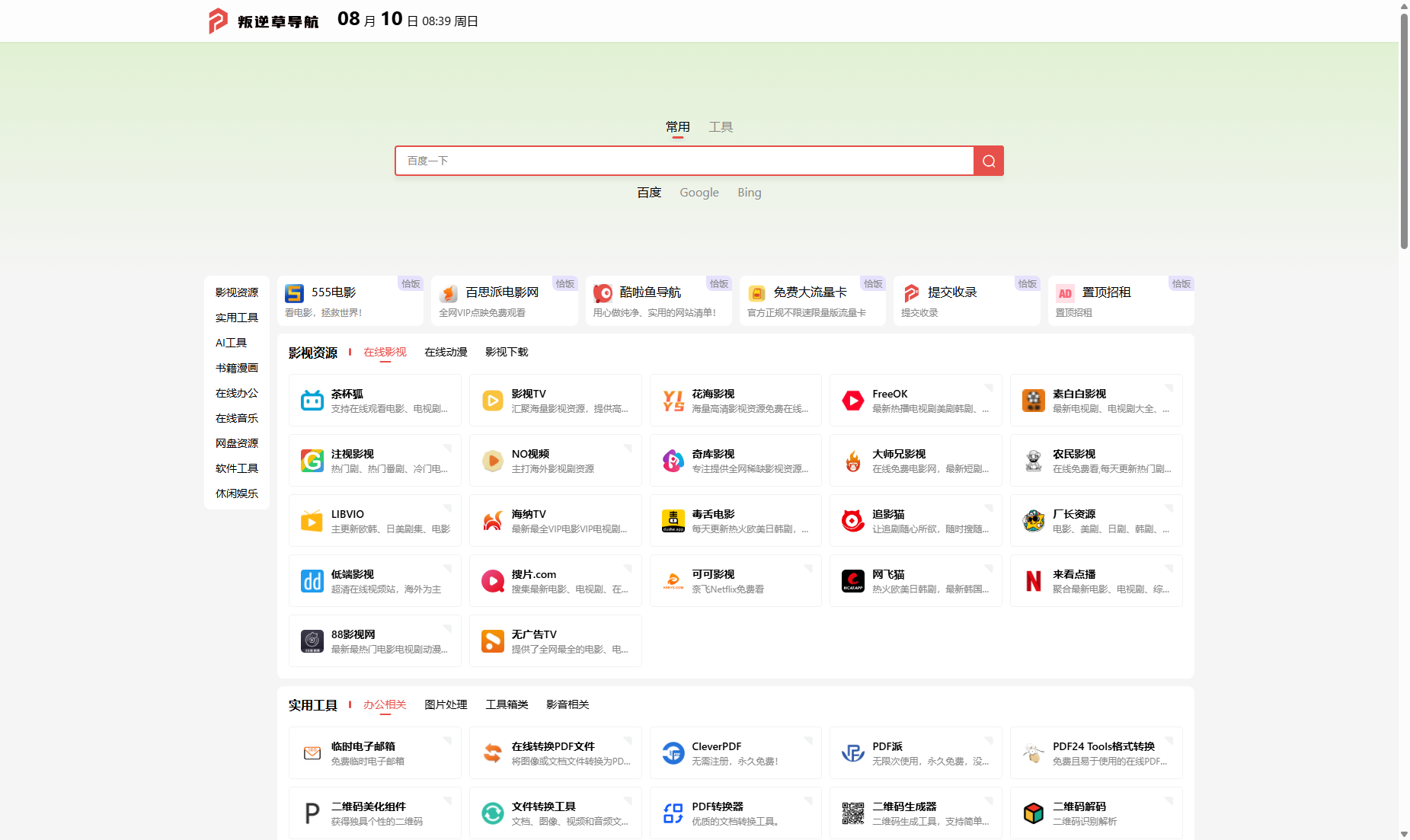Image resolution: width=1410 pixels, height=840 pixels.
Task: Jump to 在线办公 in sidebar
Action: point(237,393)
